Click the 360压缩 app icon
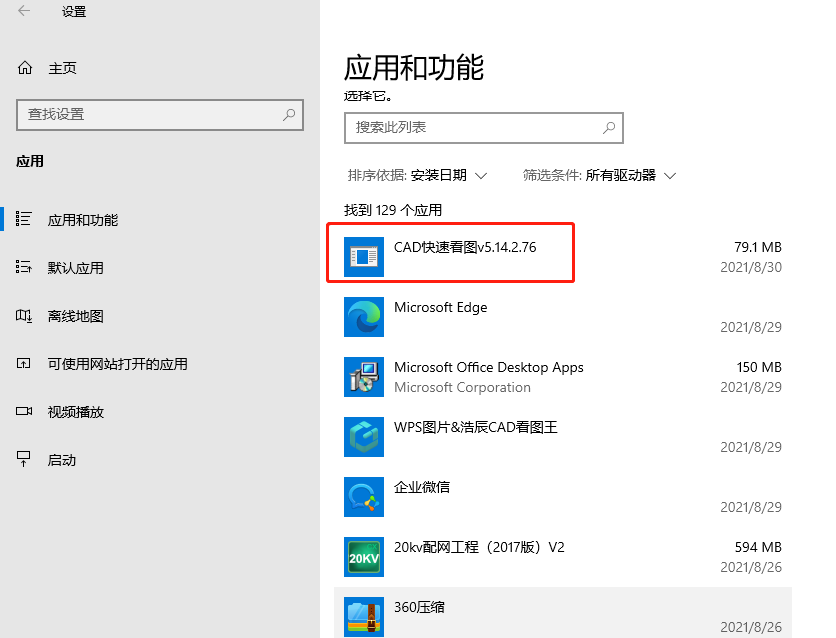 click(x=364, y=617)
